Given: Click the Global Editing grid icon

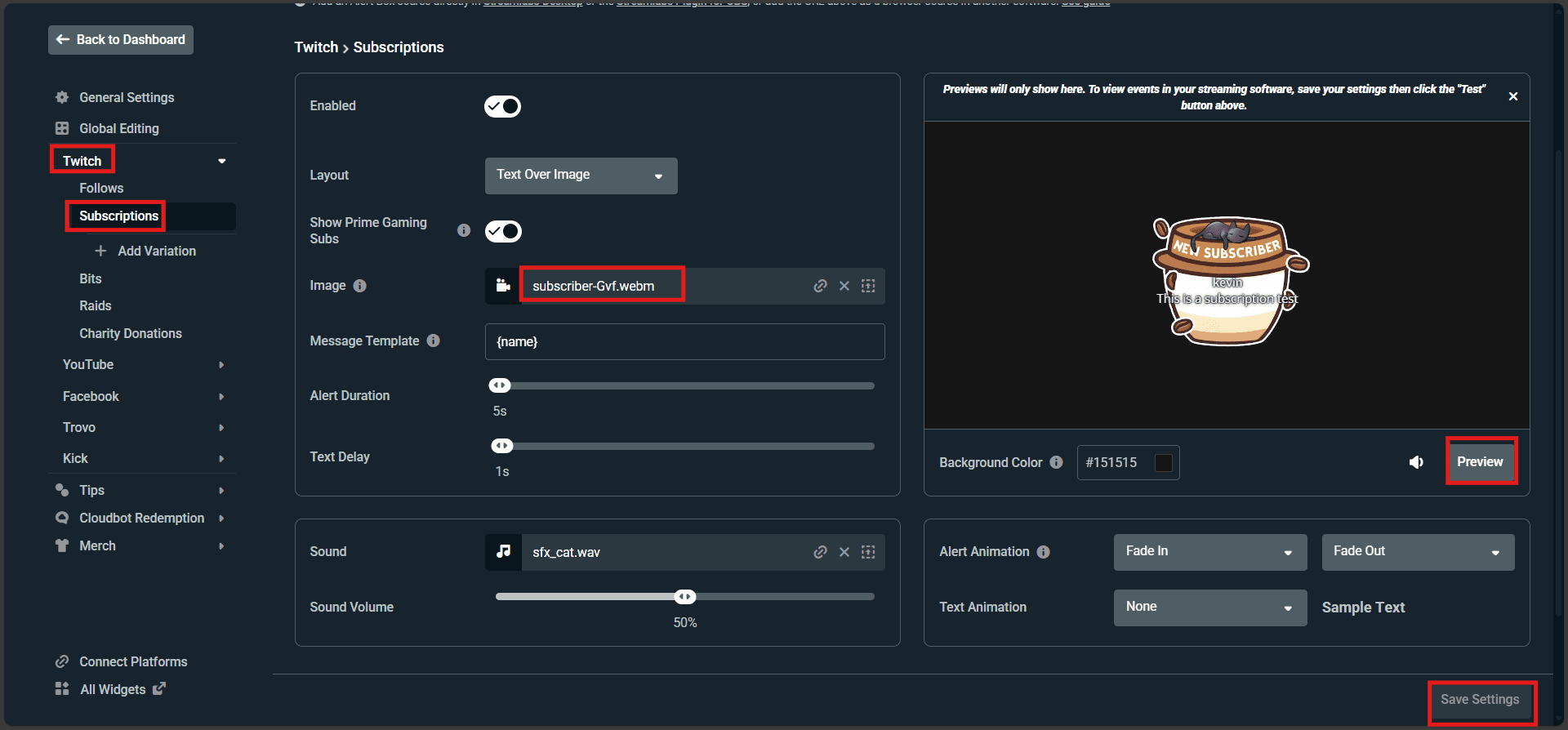Looking at the screenshot, I should coord(62,128).
